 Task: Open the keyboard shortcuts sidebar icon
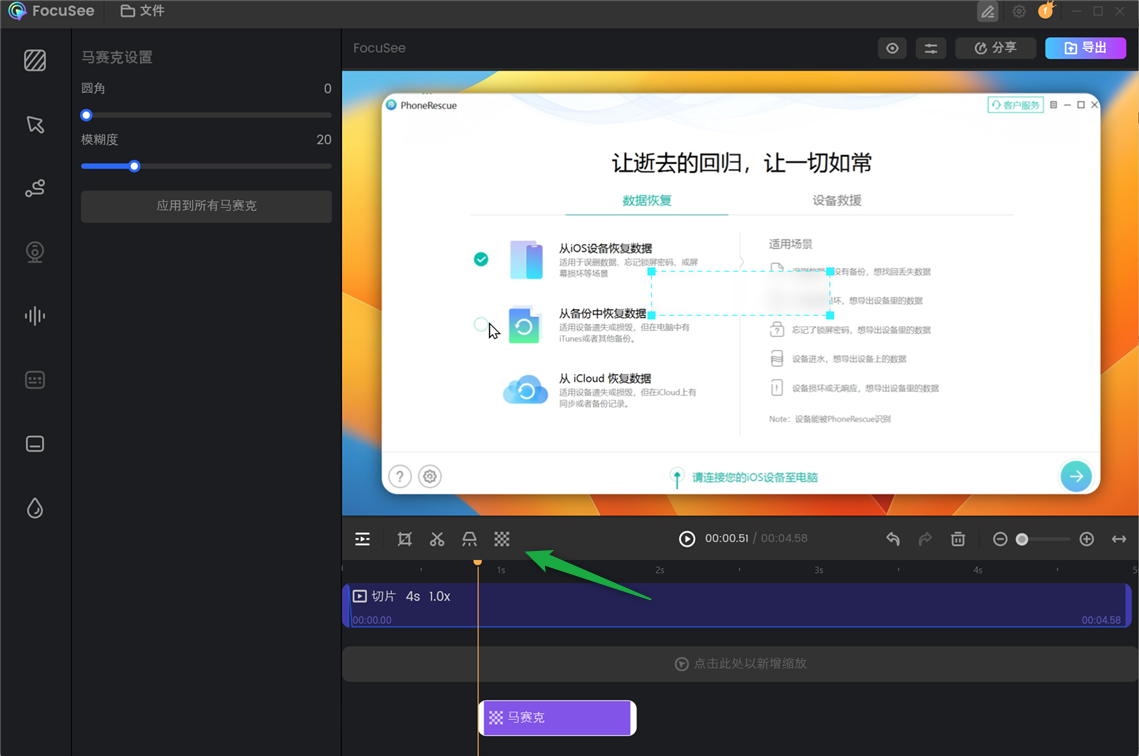click(x=35, y=380)
